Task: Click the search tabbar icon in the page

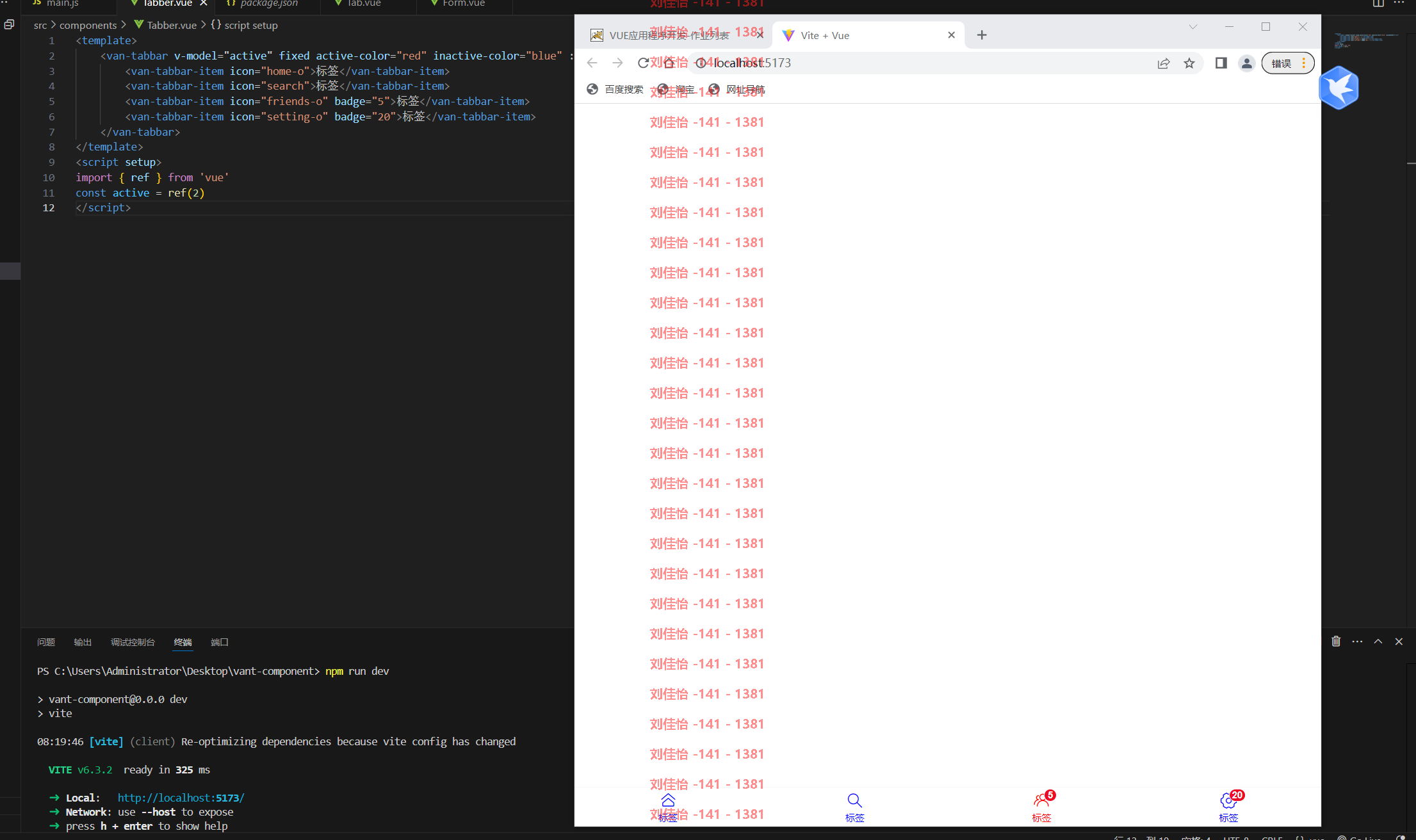Action: 854,800
